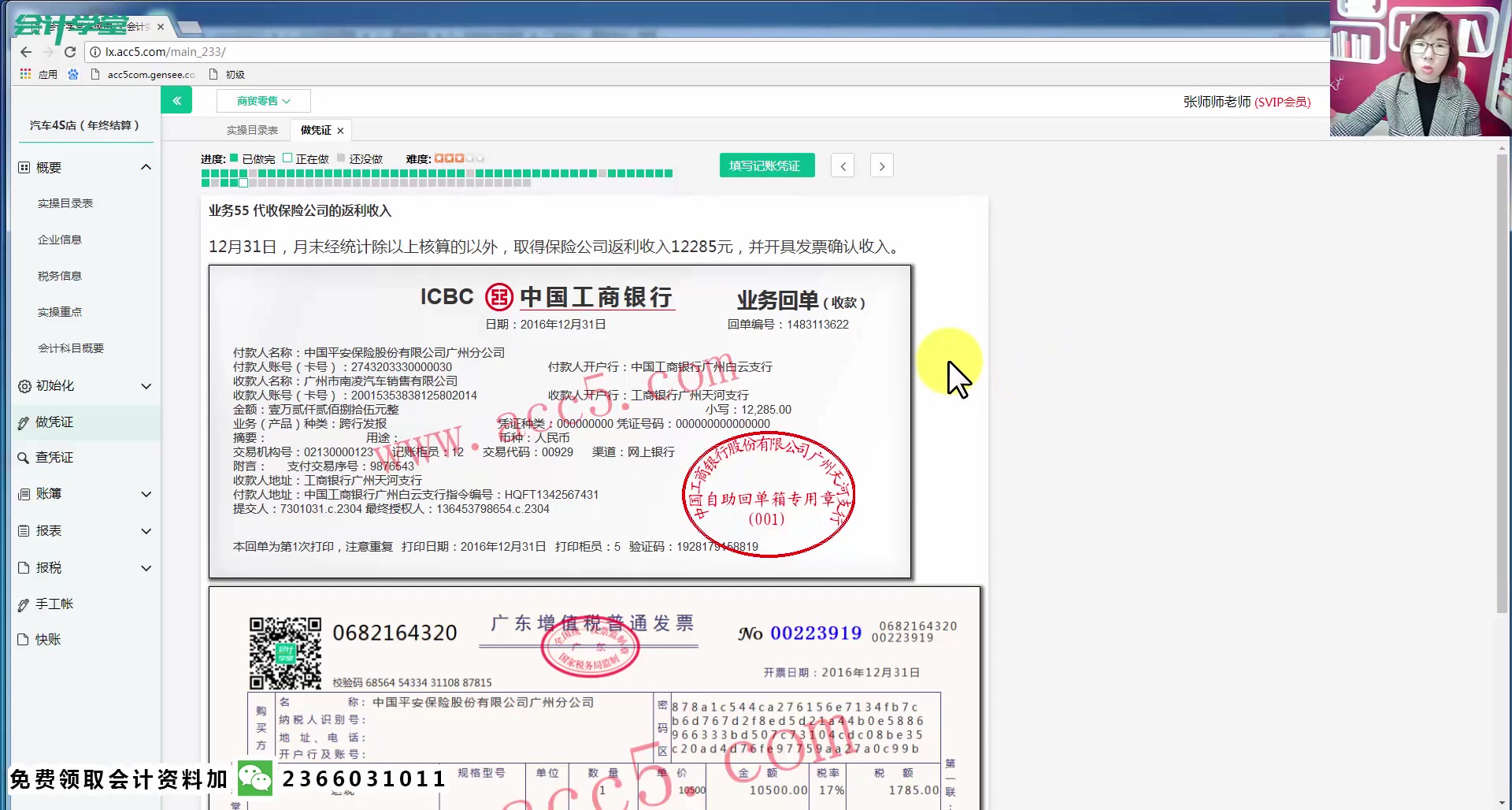Click the 做凭证 pencil icon
The image size is (1512, 810).
coord(24,423)
